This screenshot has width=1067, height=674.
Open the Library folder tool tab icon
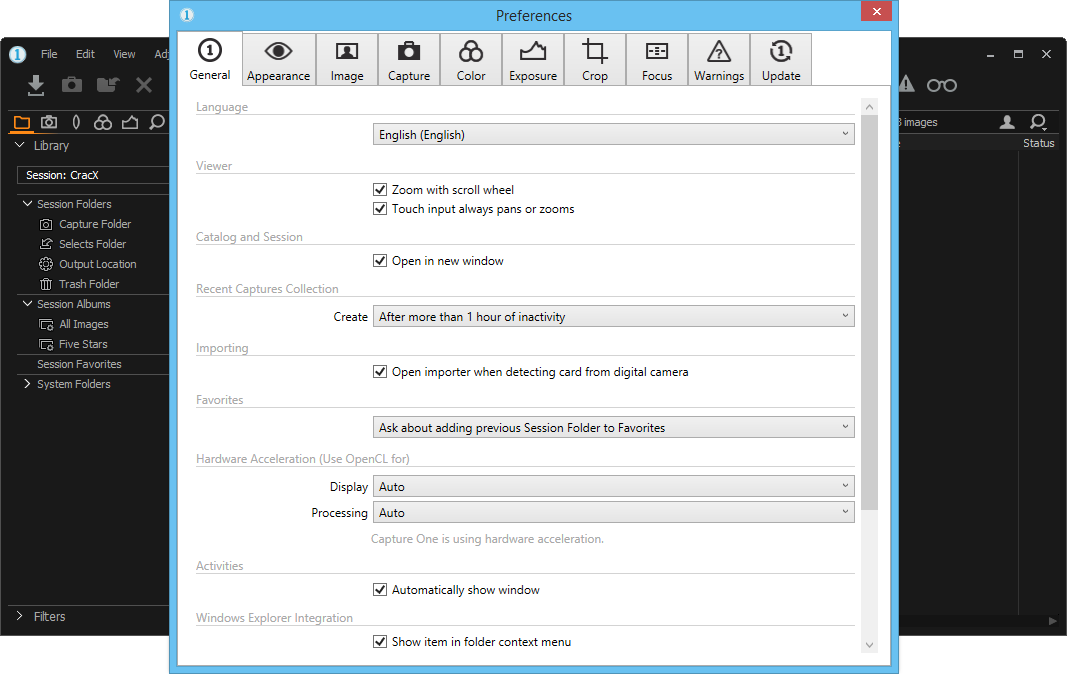click(22, 123)
